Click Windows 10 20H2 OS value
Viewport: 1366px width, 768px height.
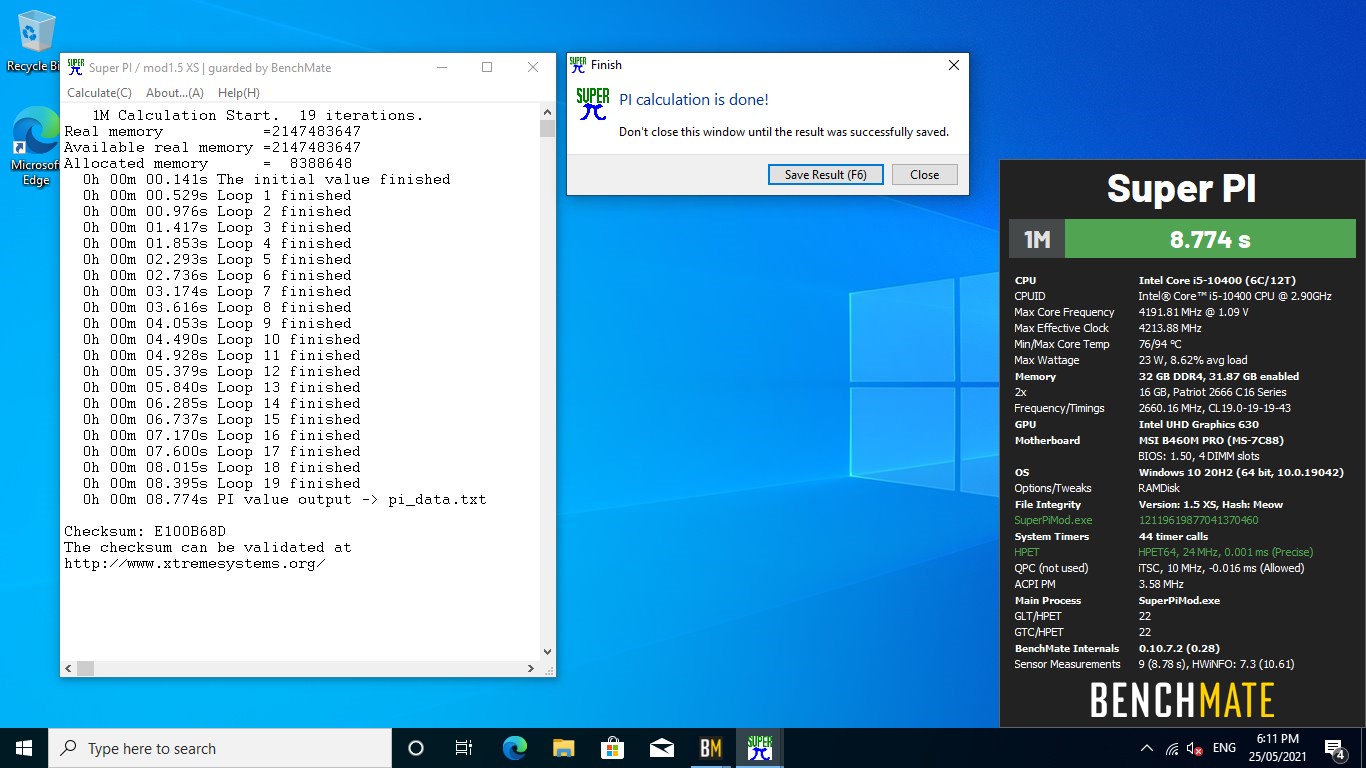click(1241, 472)
